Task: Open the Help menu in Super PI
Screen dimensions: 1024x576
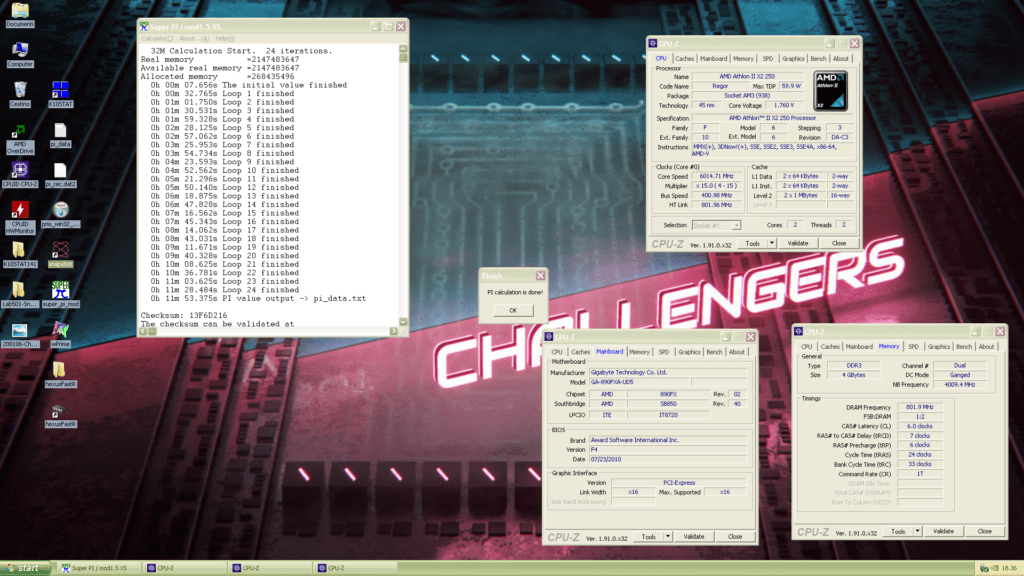Action: pyautogui.click(x=225, y=39)
